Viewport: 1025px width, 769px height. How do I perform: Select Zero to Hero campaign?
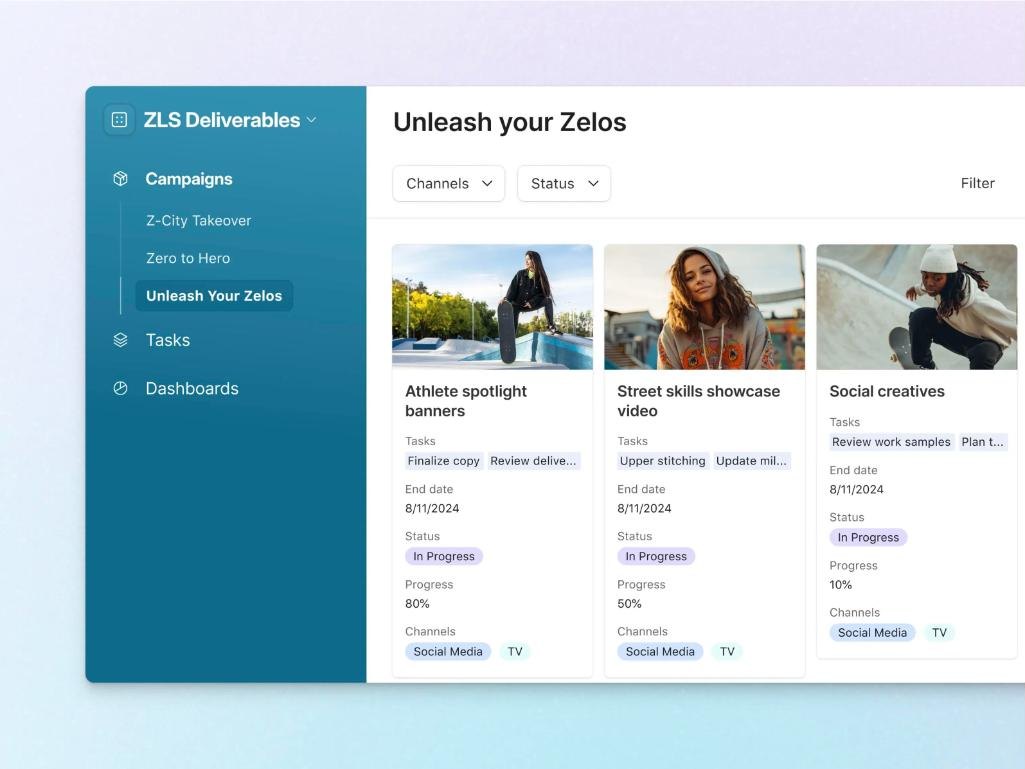[x=188, y=258]
